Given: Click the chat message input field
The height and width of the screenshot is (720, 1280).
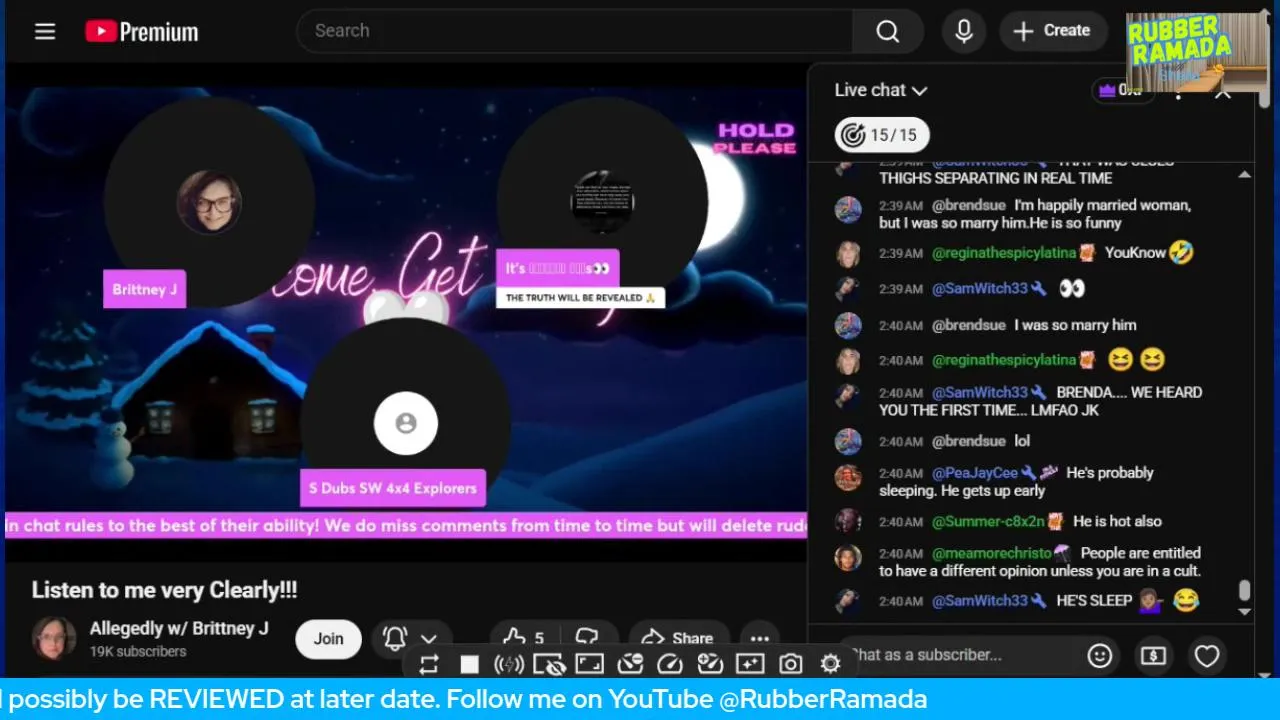Looking at the screenshot, I should (x=957, y=655).
